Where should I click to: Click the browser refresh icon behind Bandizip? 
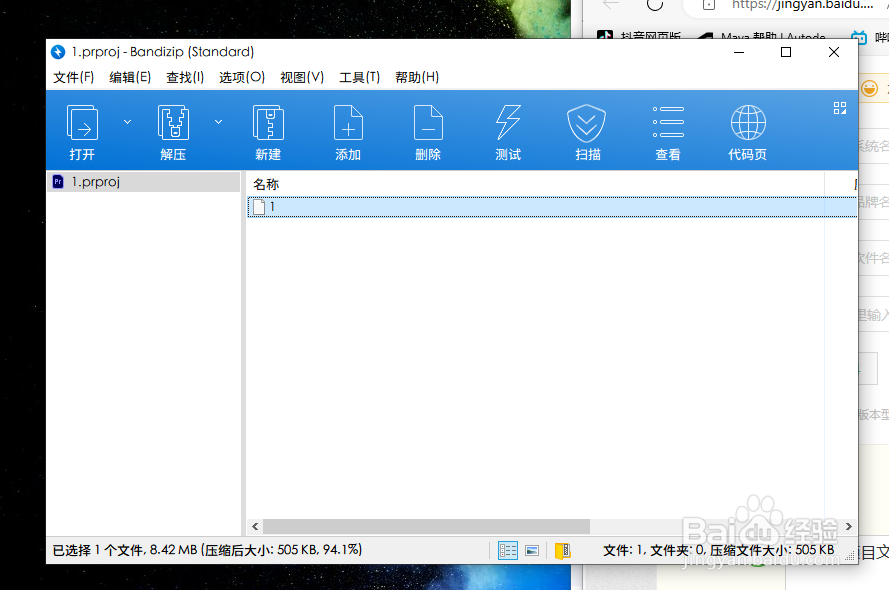click(x=655, y=5)
